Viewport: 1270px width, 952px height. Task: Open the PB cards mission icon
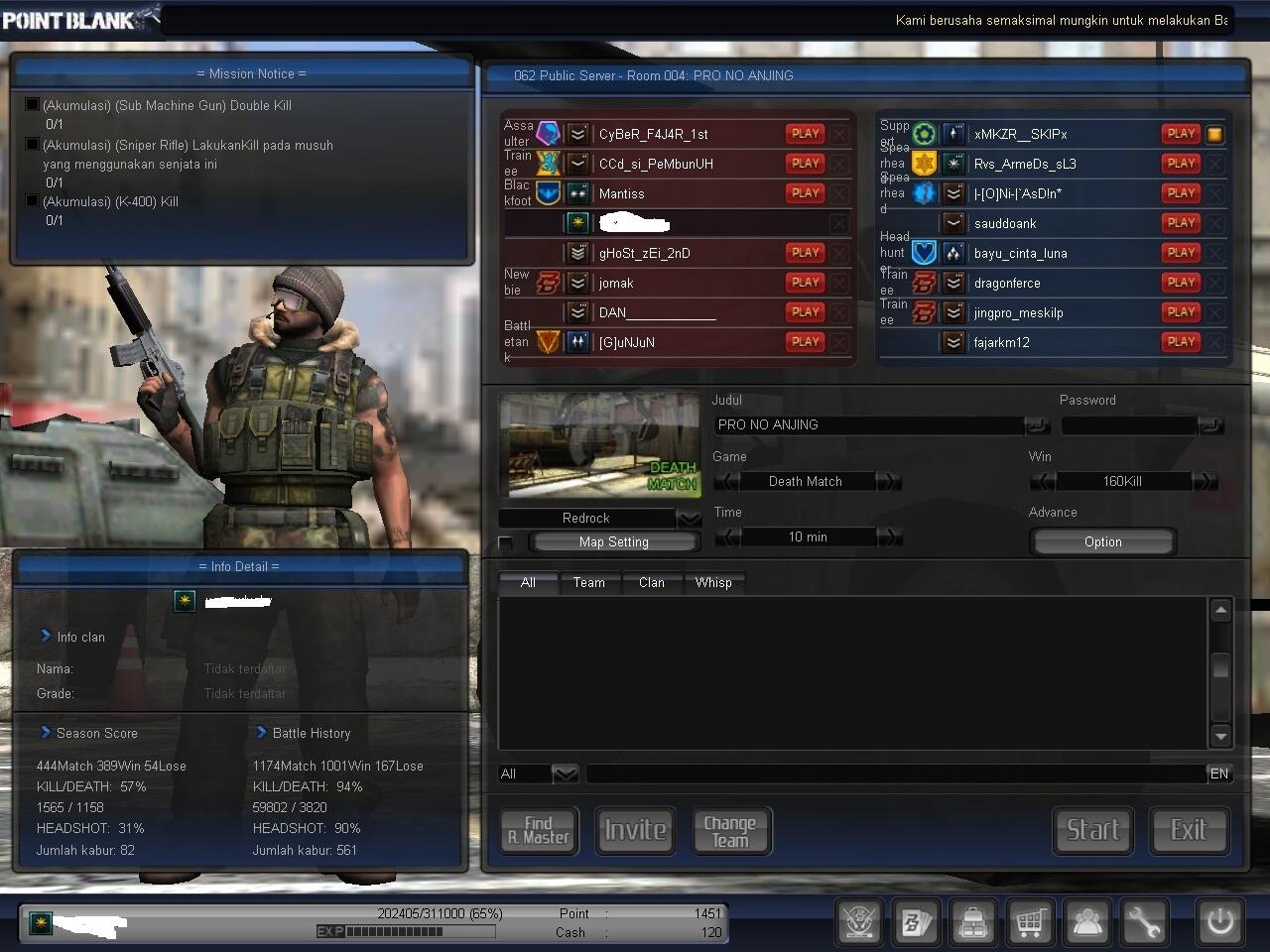tap(916, 922)
